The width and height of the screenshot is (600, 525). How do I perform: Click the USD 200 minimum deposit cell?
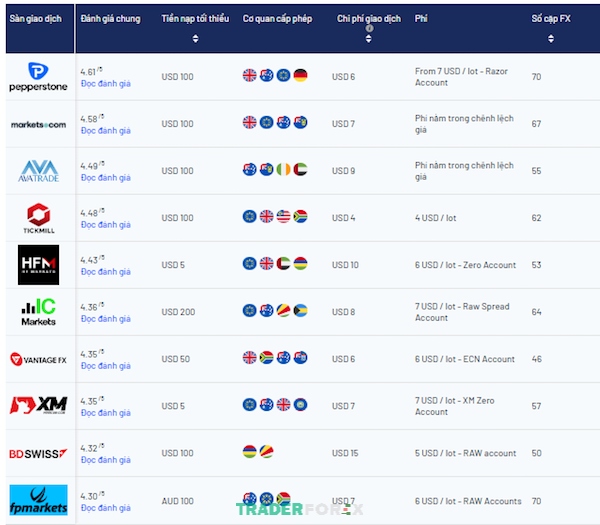(x=178, y=312)
